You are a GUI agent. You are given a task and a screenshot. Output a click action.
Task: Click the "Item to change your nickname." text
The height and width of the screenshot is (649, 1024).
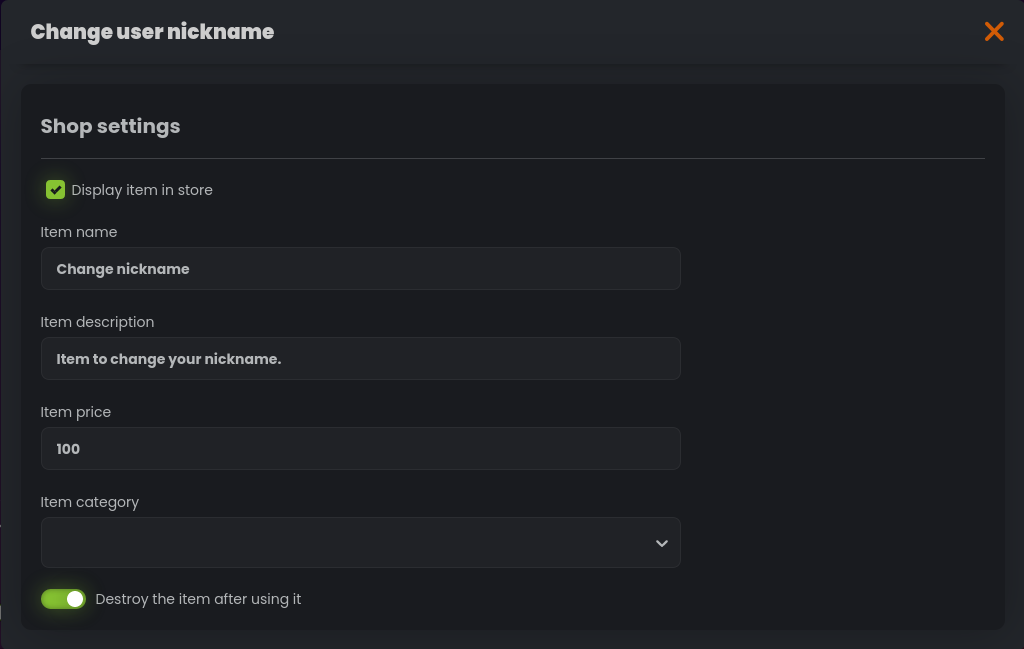pyautogui.click(x=169, y=358)
